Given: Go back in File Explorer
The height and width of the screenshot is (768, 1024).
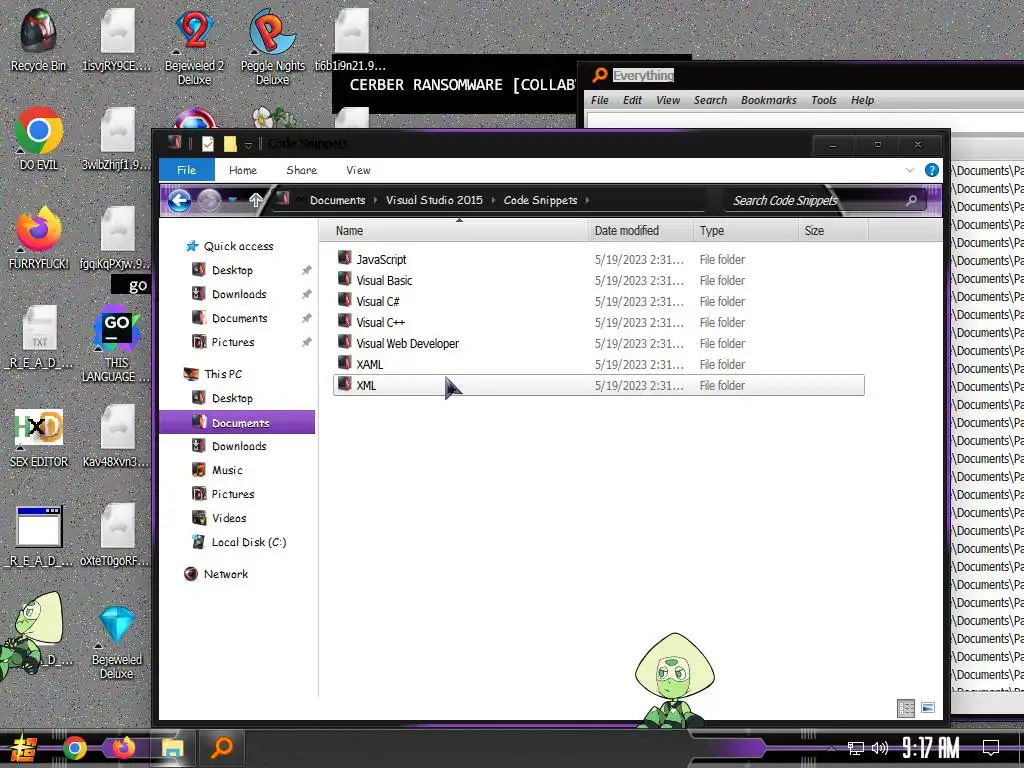Looking at the screenshot, I should point(180,200).
